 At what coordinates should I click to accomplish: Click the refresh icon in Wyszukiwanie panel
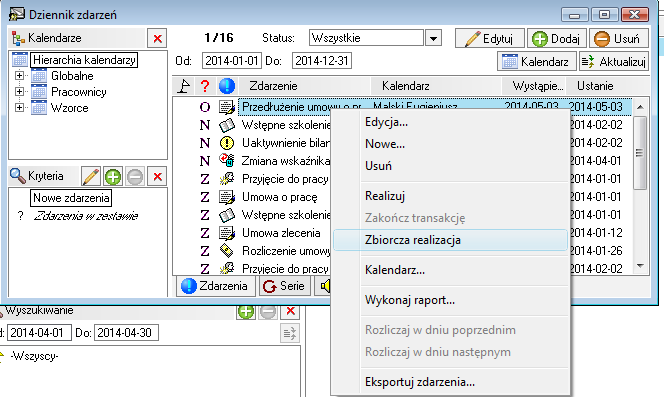click(290, 333)
